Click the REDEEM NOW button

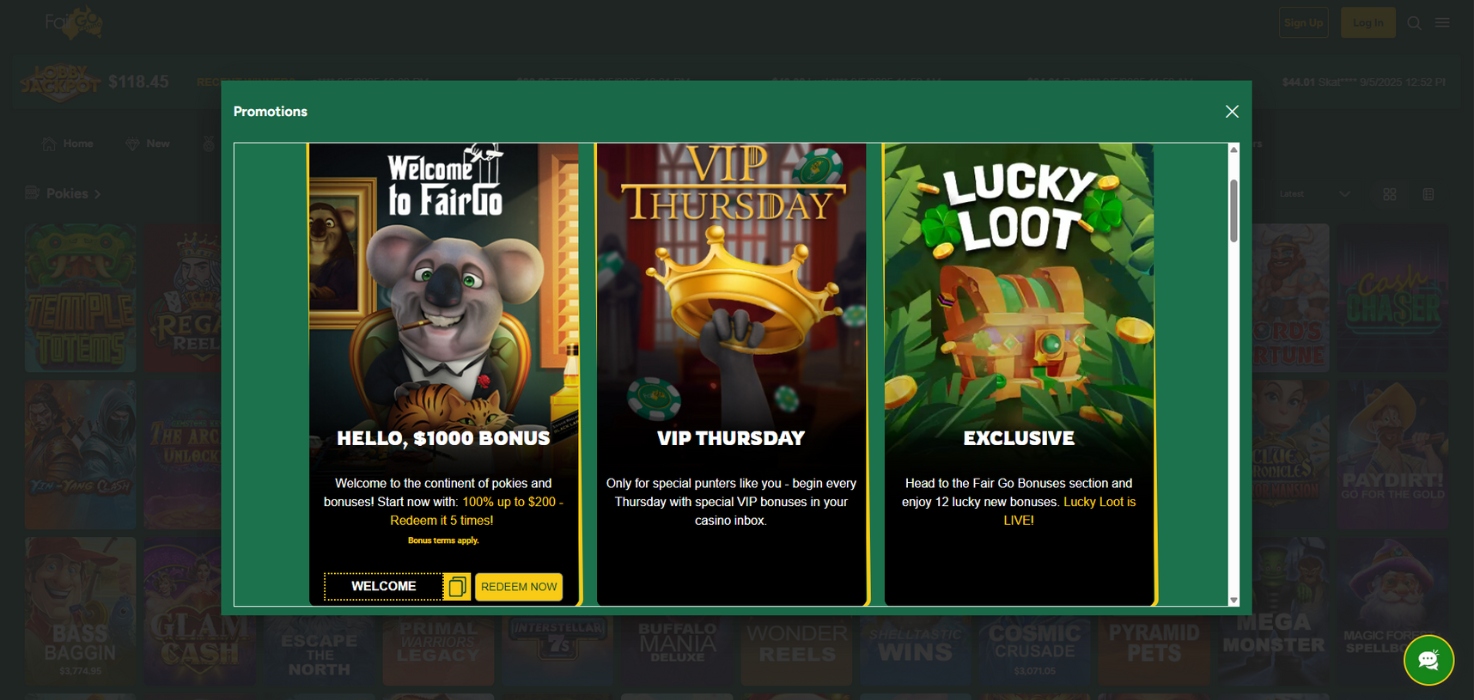click(519, 587)
